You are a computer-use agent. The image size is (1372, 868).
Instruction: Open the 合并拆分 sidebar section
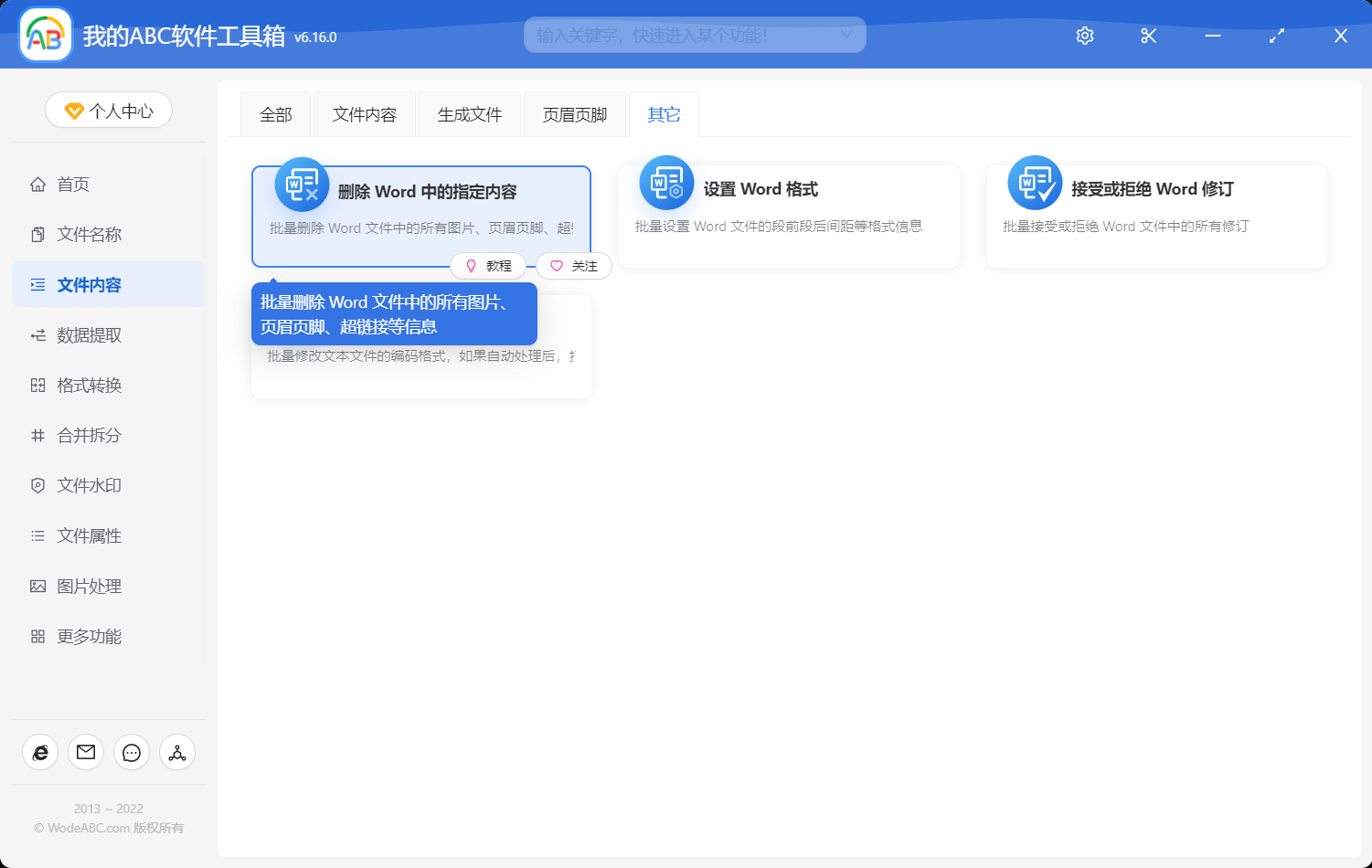88,435
